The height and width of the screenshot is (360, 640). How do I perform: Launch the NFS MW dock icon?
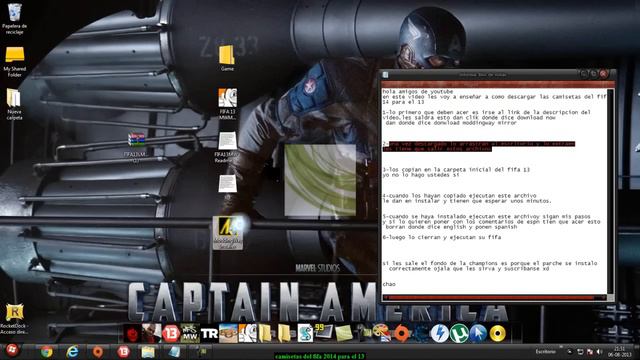[x=190, y=333]
